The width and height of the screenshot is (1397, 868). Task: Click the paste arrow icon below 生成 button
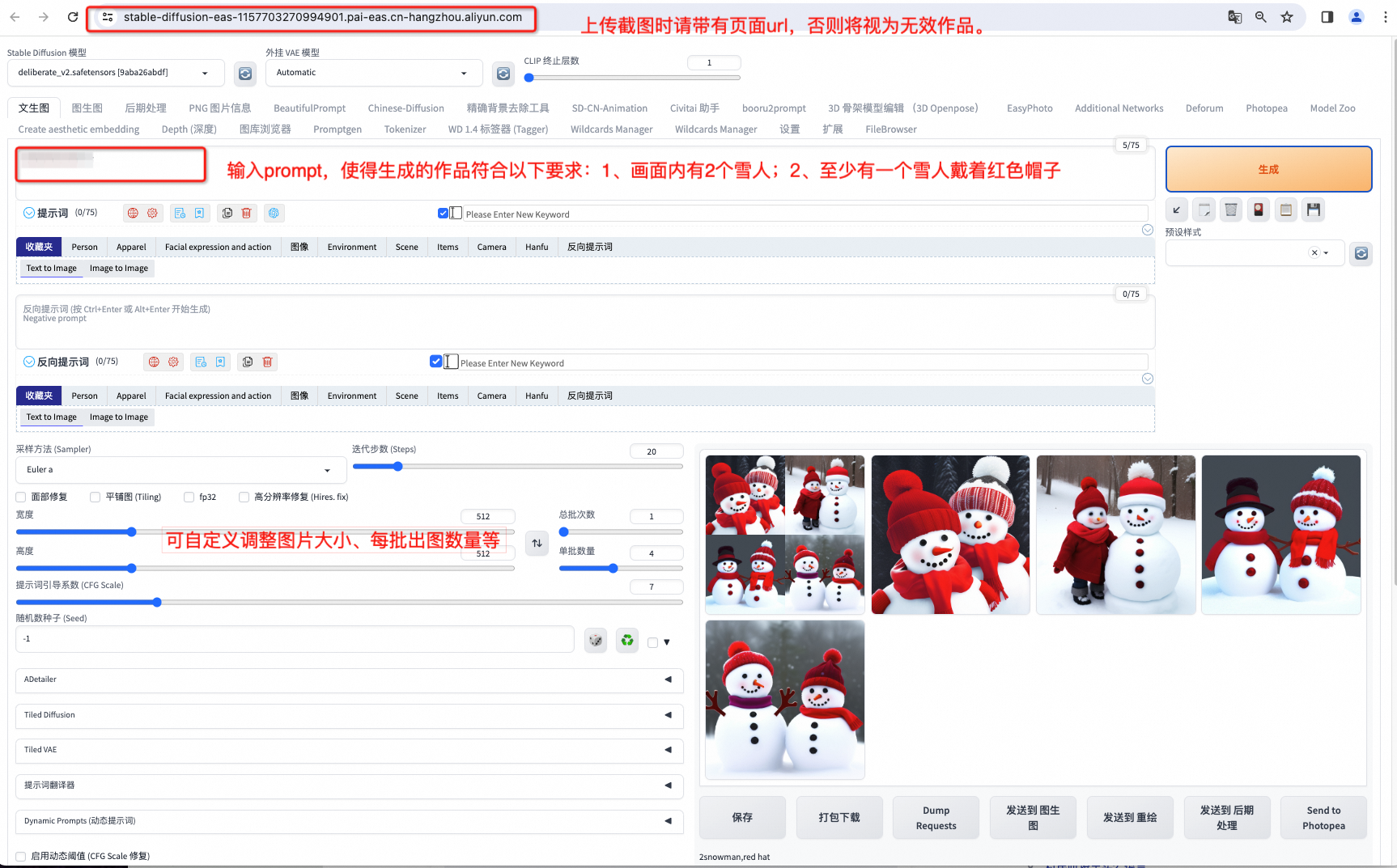pos(1177,210)
